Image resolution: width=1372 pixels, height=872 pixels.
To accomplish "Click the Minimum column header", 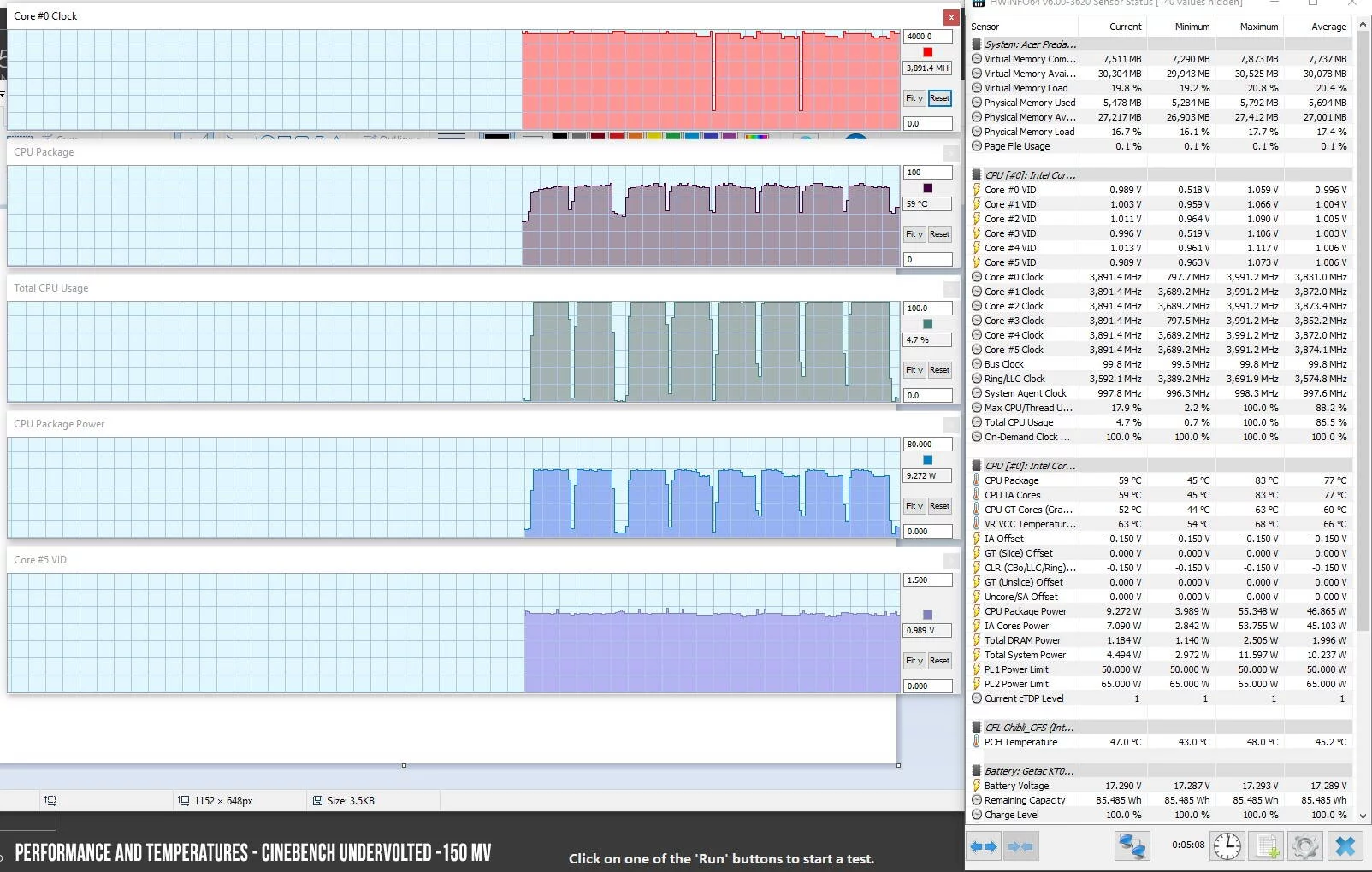I will coord(1180,27).
